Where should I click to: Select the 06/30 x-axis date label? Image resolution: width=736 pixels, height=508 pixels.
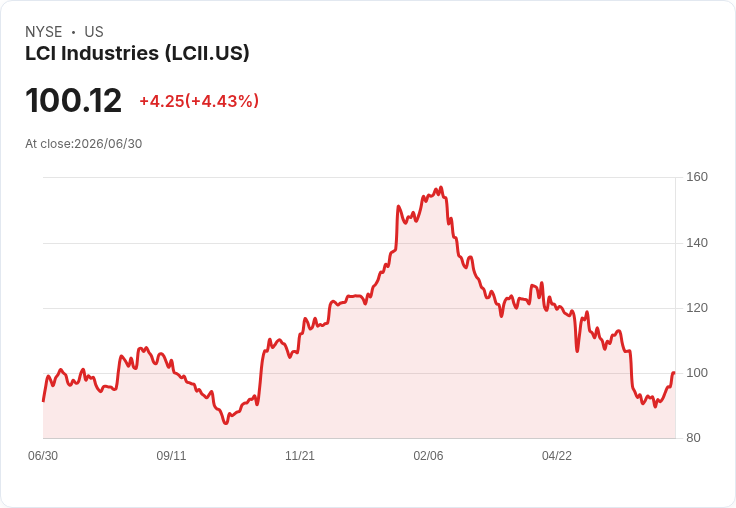click(x=43, y=456)
